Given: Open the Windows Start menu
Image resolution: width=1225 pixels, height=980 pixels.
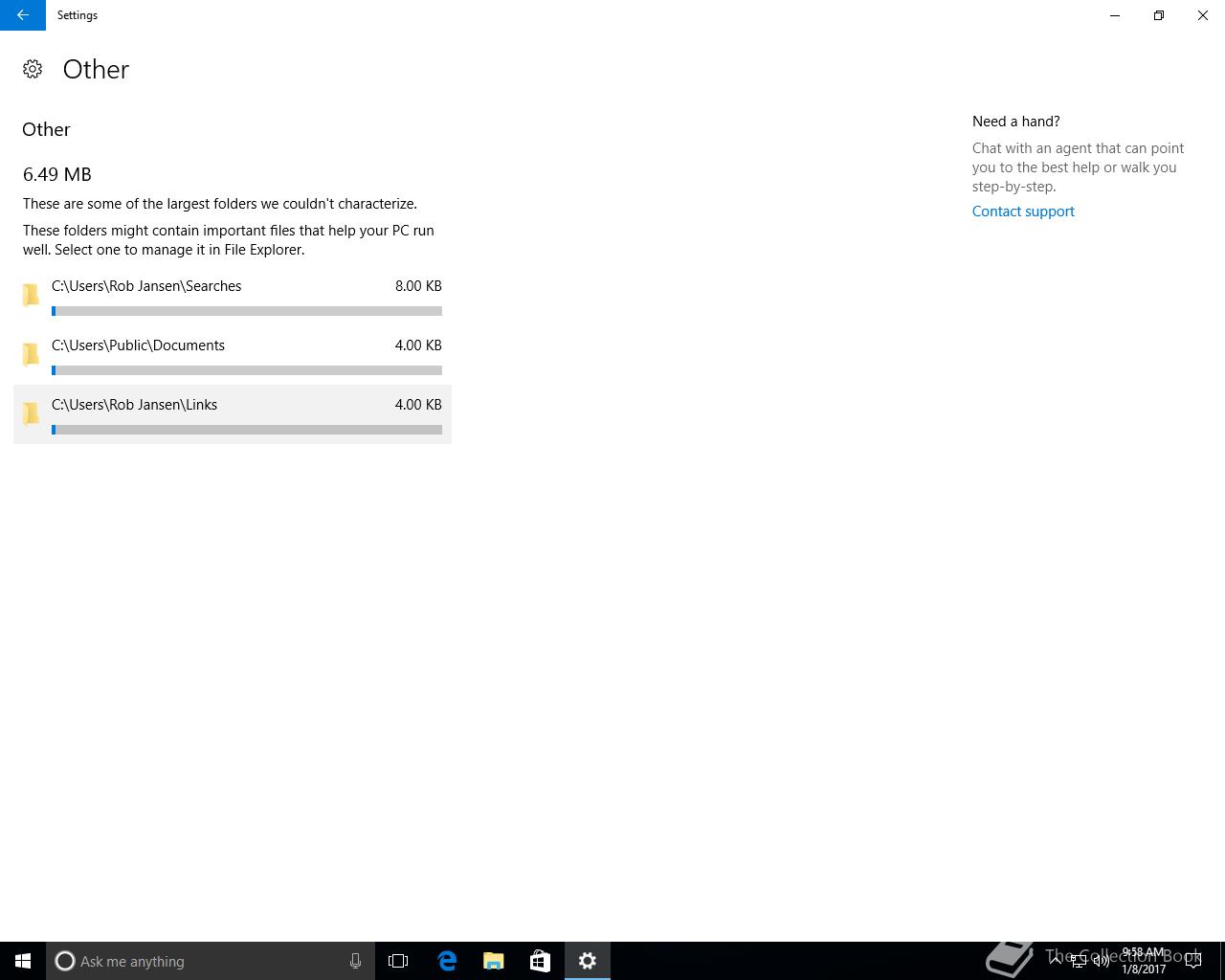Looking at the screenshot, I should pyautogui.click(x=23, y=961).
